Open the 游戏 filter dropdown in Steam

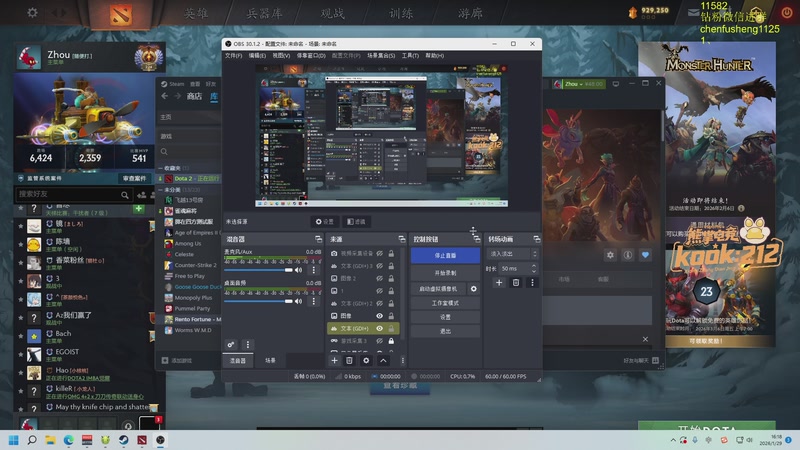coord(189,136)
